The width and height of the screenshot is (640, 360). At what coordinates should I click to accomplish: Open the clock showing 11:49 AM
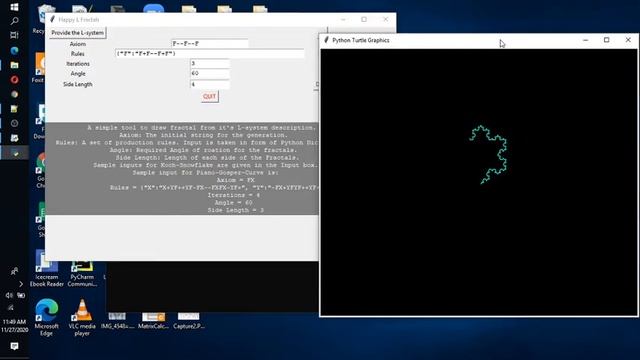(14, 326)
